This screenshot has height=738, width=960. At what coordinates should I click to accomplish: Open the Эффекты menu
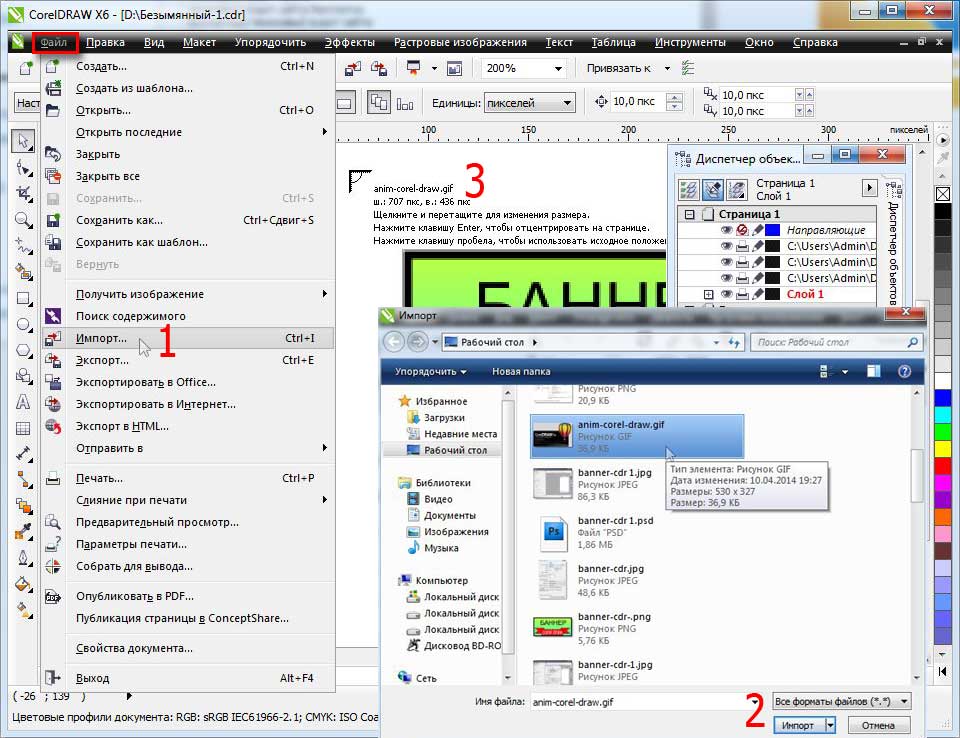click(x=349, y=42)
